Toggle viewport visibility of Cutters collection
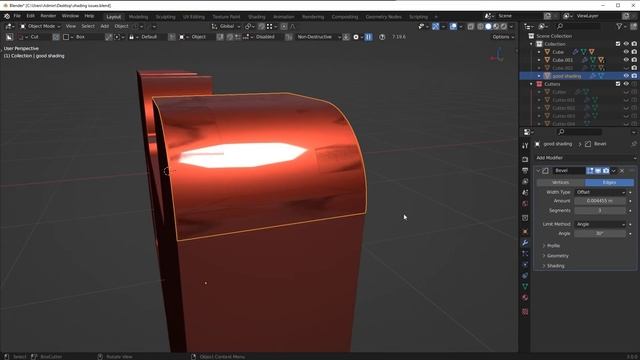640x360 pixels. [x=626, y=84]
